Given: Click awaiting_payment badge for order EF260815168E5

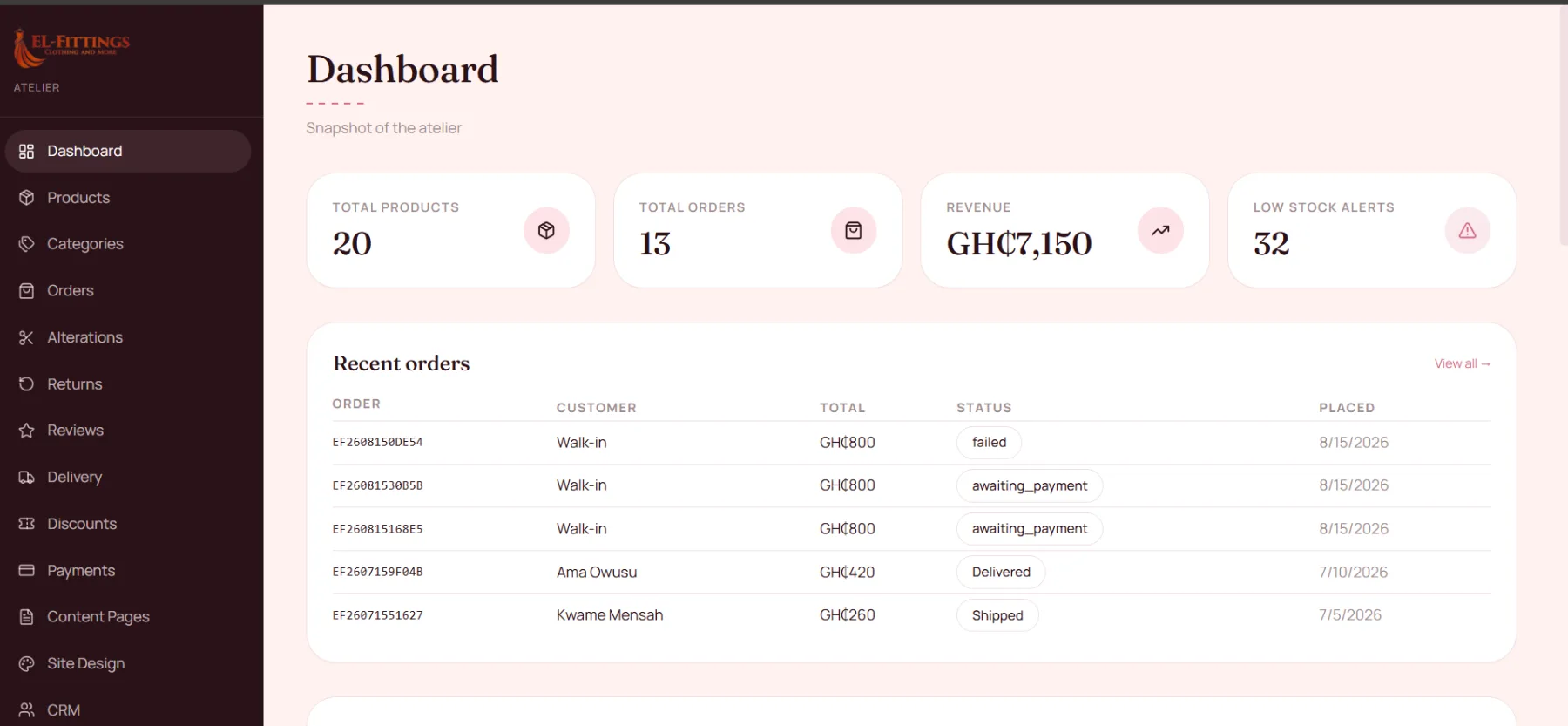Looking at the screenshot, I should 1030,529.
